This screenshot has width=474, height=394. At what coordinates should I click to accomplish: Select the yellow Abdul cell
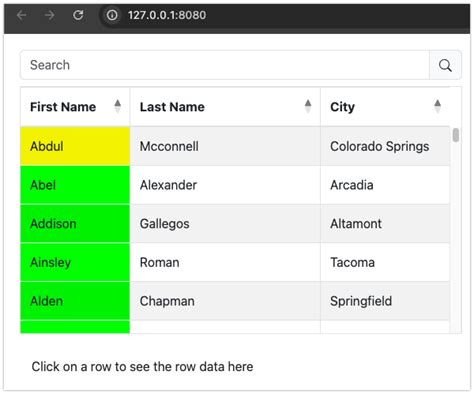(75, 146)
